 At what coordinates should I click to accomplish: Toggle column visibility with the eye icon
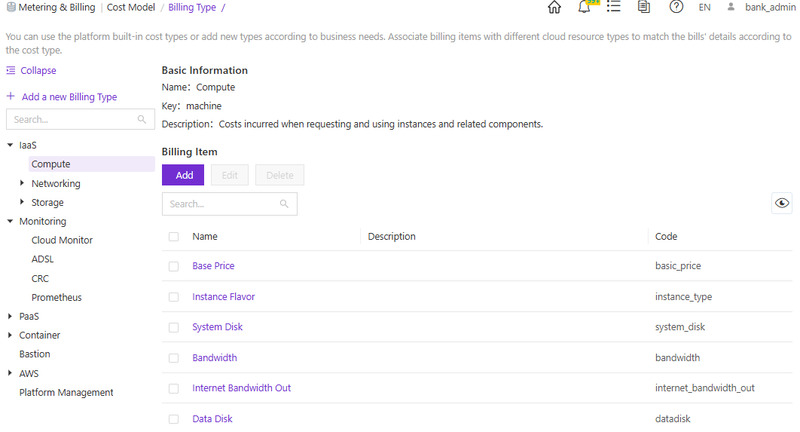(782, 203)
